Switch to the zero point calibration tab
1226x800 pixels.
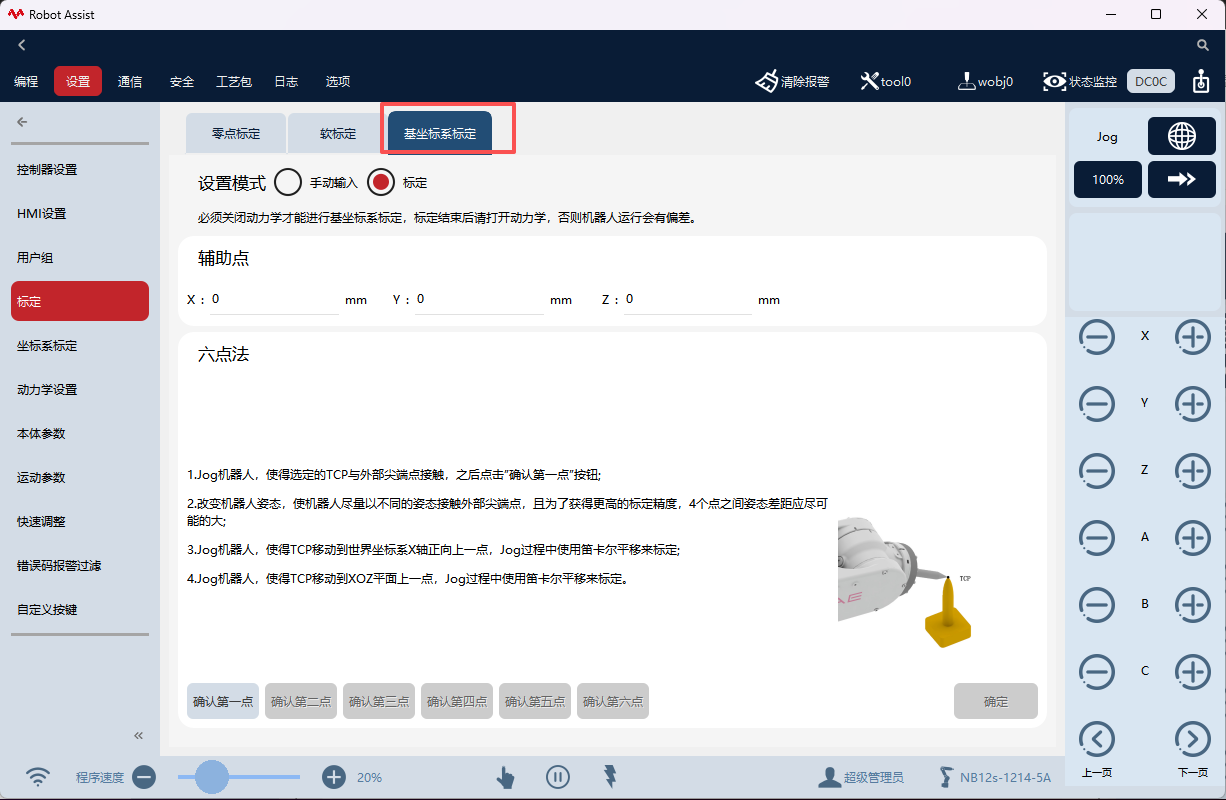pos(236,133)
